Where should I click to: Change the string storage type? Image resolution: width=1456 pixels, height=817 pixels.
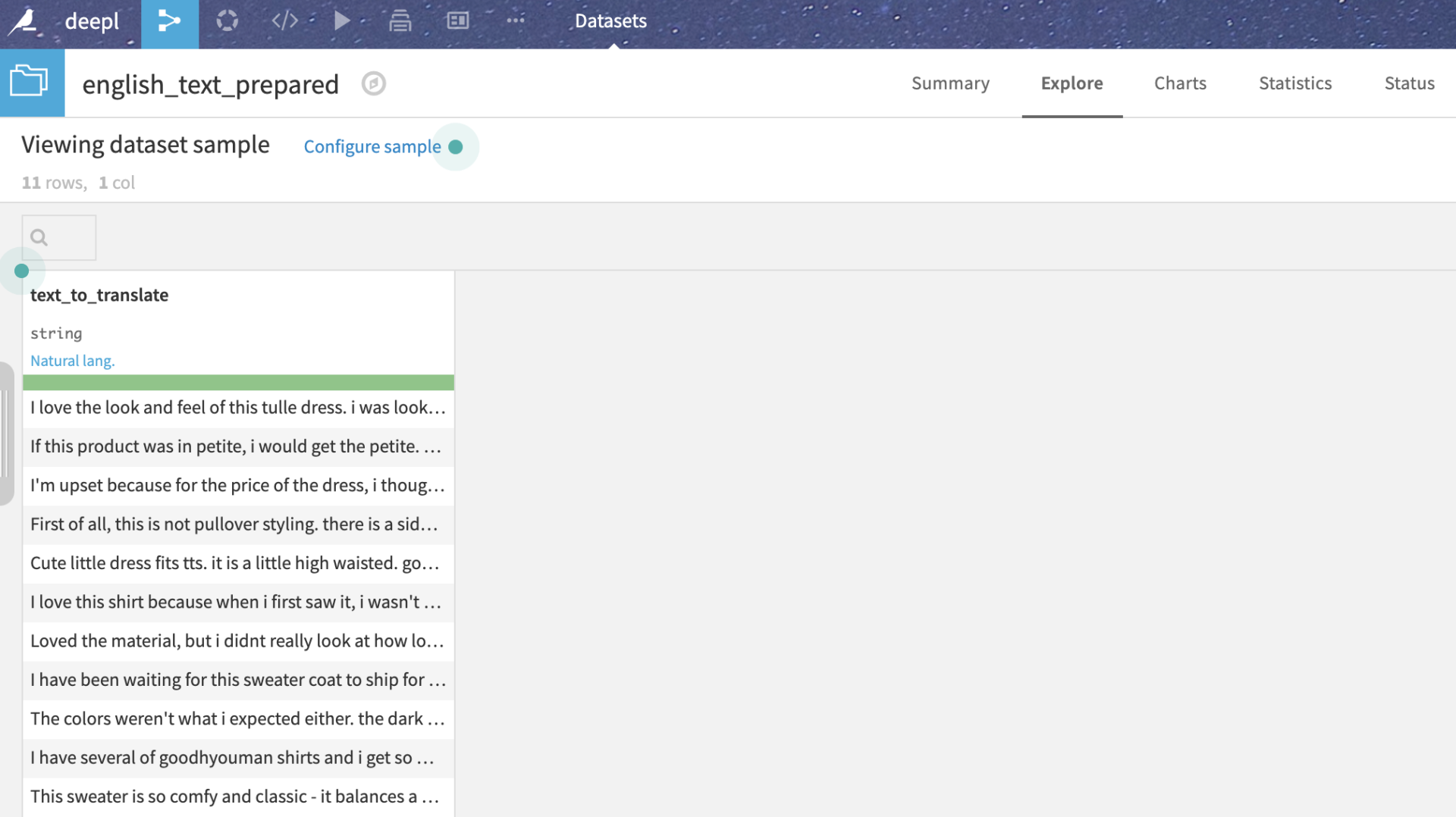click(x=56, y=333)
